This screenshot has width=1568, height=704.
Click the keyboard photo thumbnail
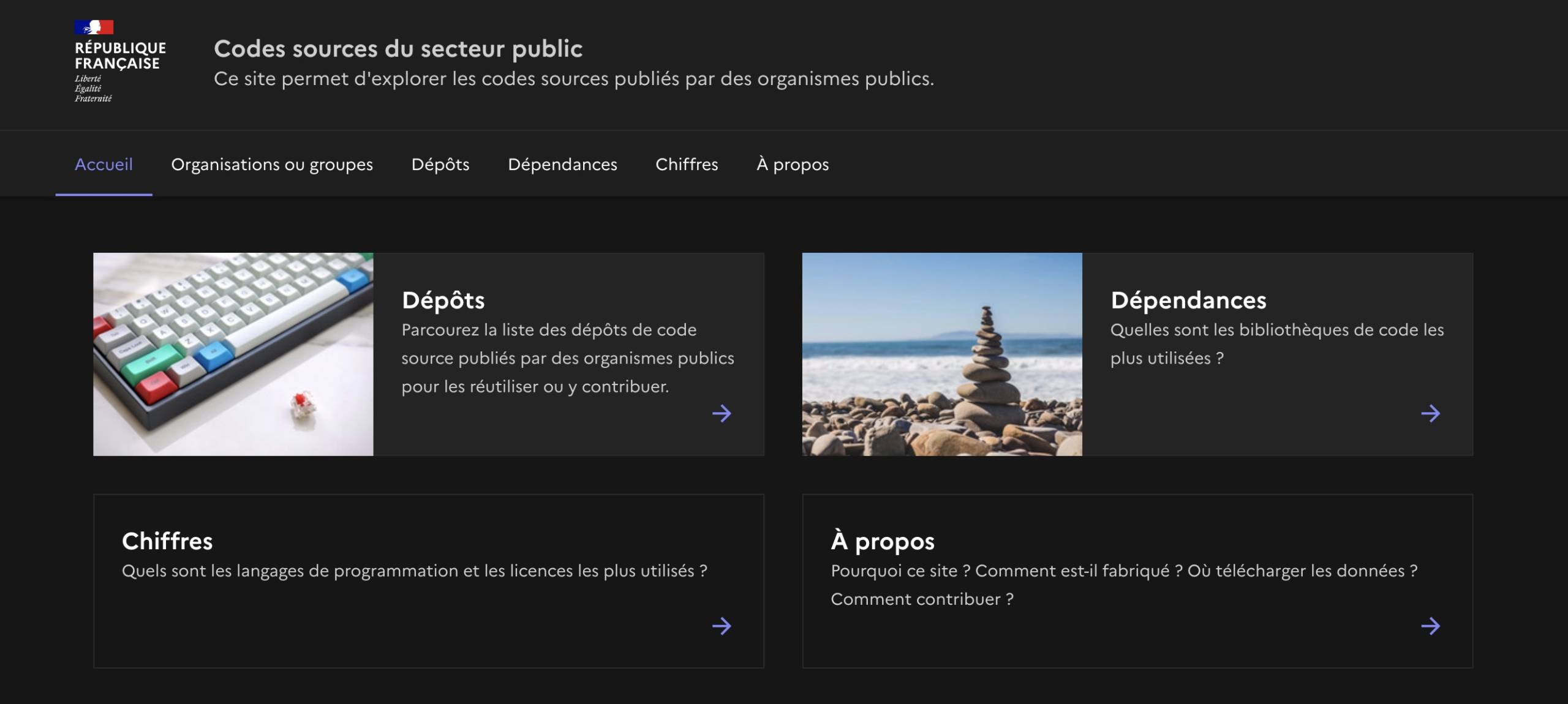point(233,354)
